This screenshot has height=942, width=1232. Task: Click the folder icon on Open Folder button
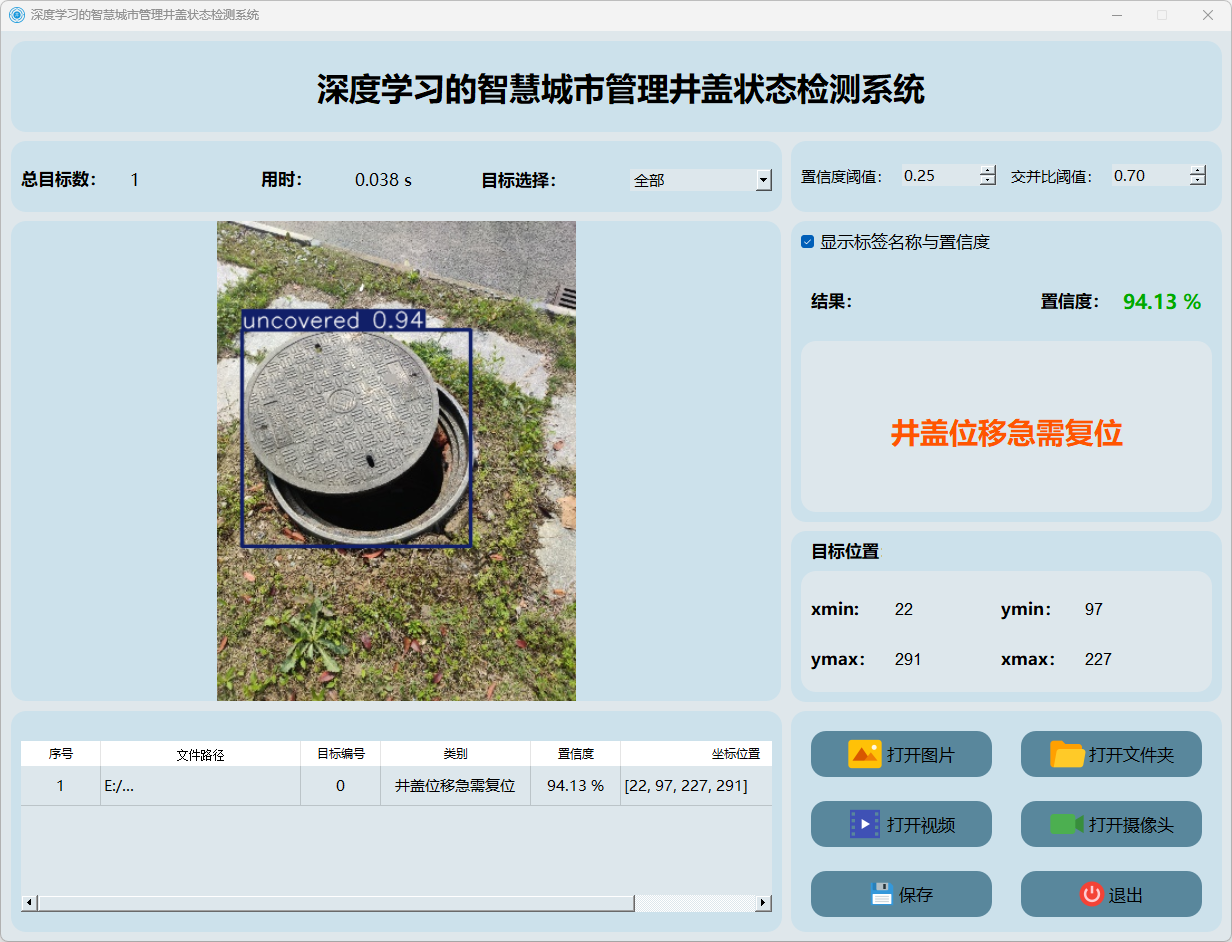(x=1067, y=754)
